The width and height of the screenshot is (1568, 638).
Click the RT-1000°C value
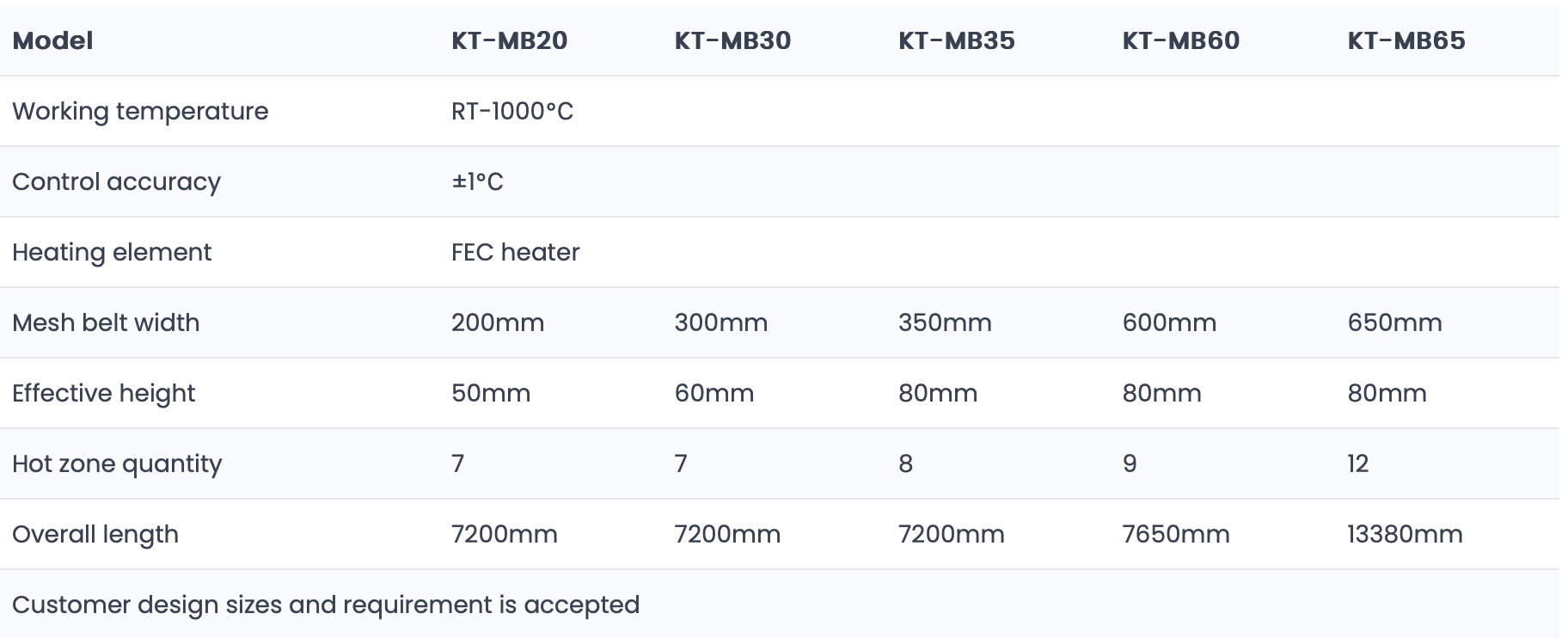(512, 111)
